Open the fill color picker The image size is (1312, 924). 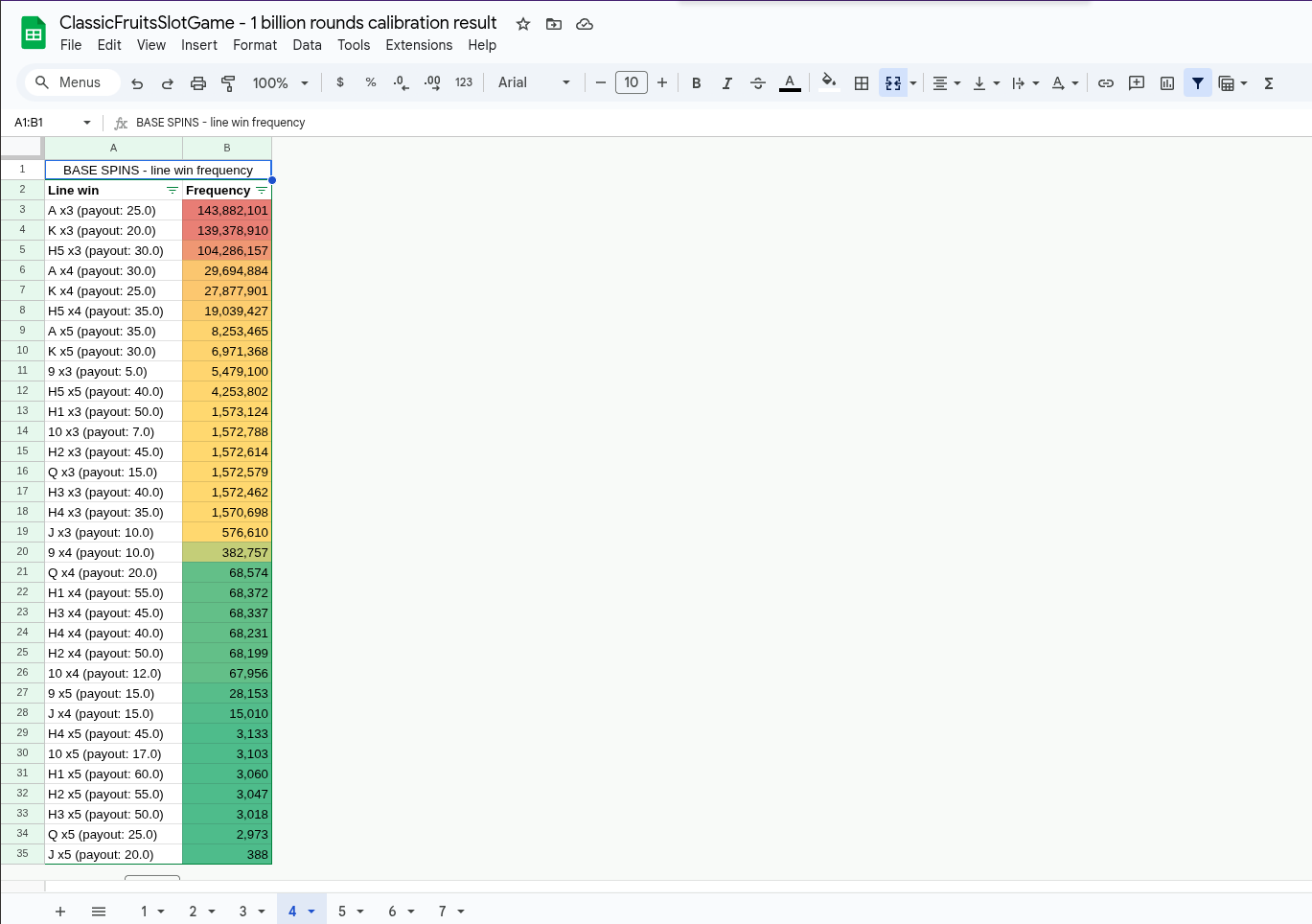(x=829, y=82)
